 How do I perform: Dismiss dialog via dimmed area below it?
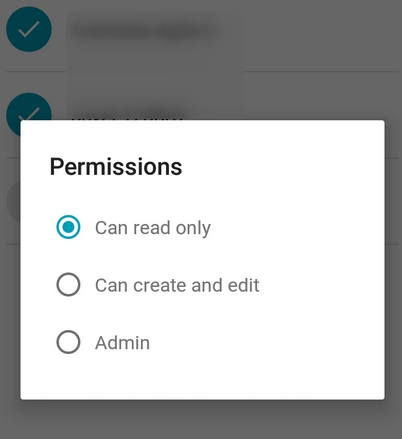pos(201,419)
